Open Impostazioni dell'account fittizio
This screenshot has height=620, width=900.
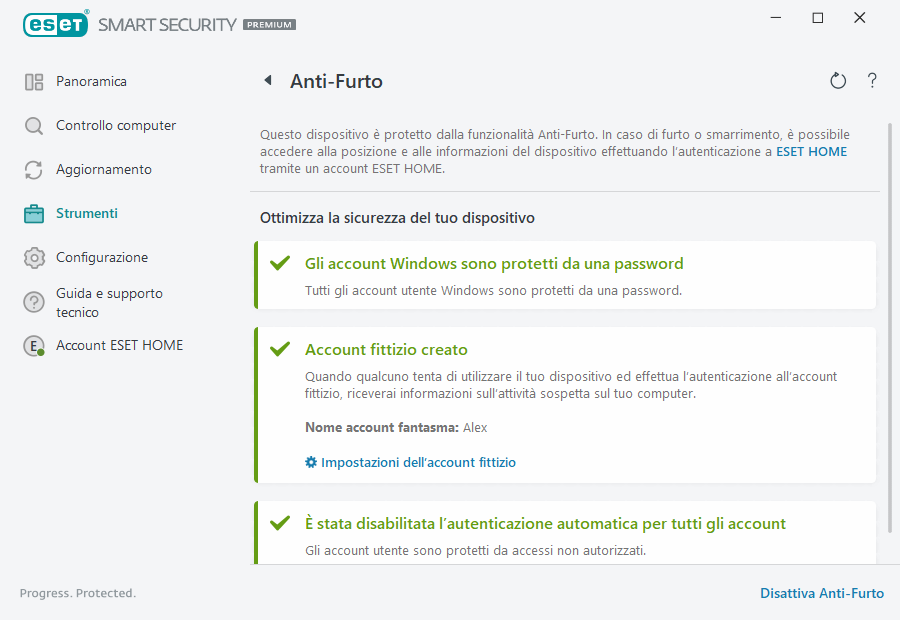[417, 462]
